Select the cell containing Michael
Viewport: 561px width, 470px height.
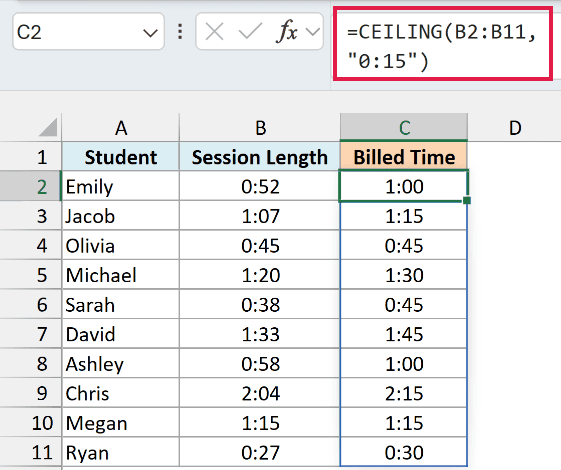(121, 275)
